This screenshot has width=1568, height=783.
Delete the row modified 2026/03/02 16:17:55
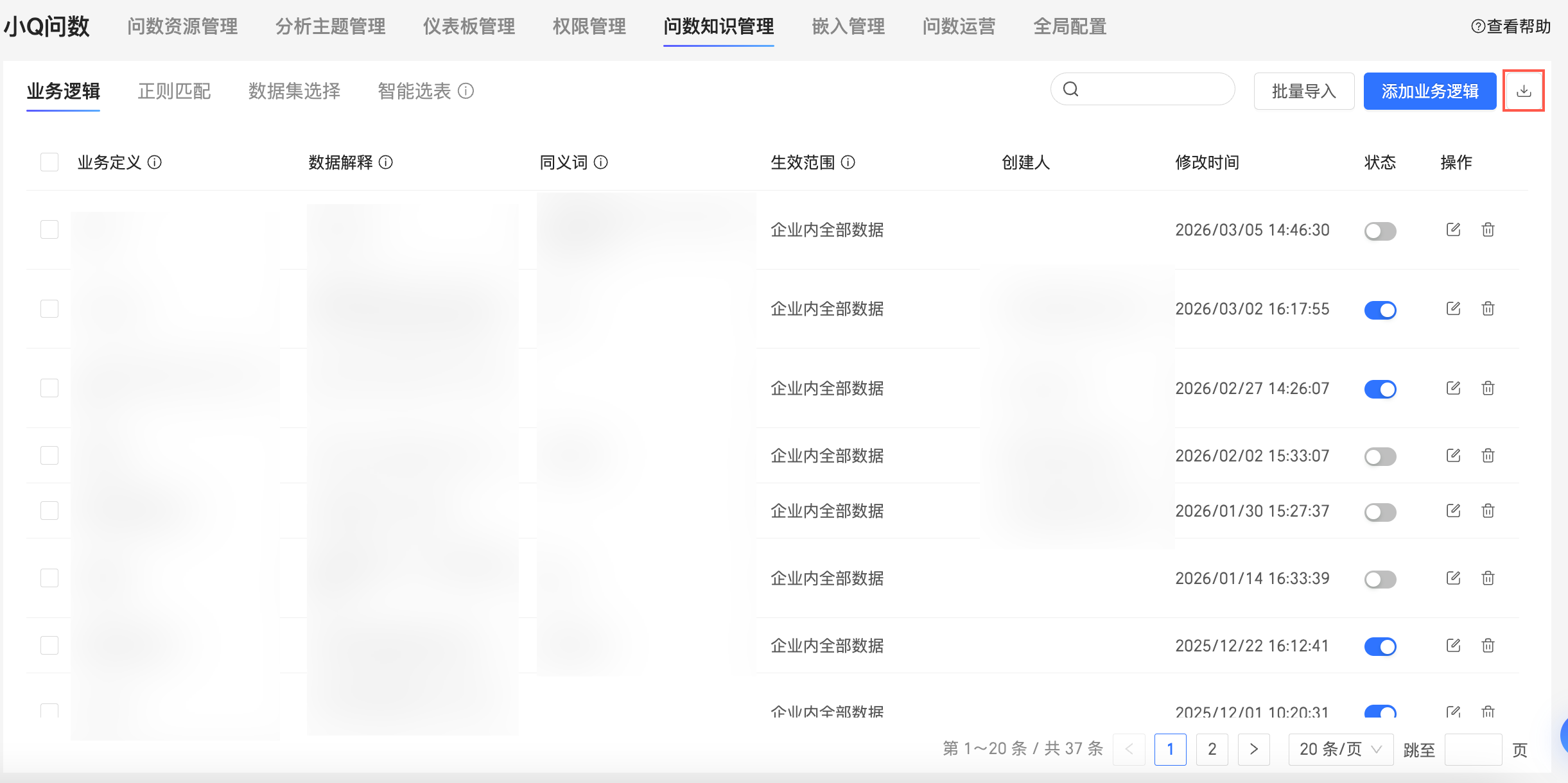click(x=1488, y=309)
